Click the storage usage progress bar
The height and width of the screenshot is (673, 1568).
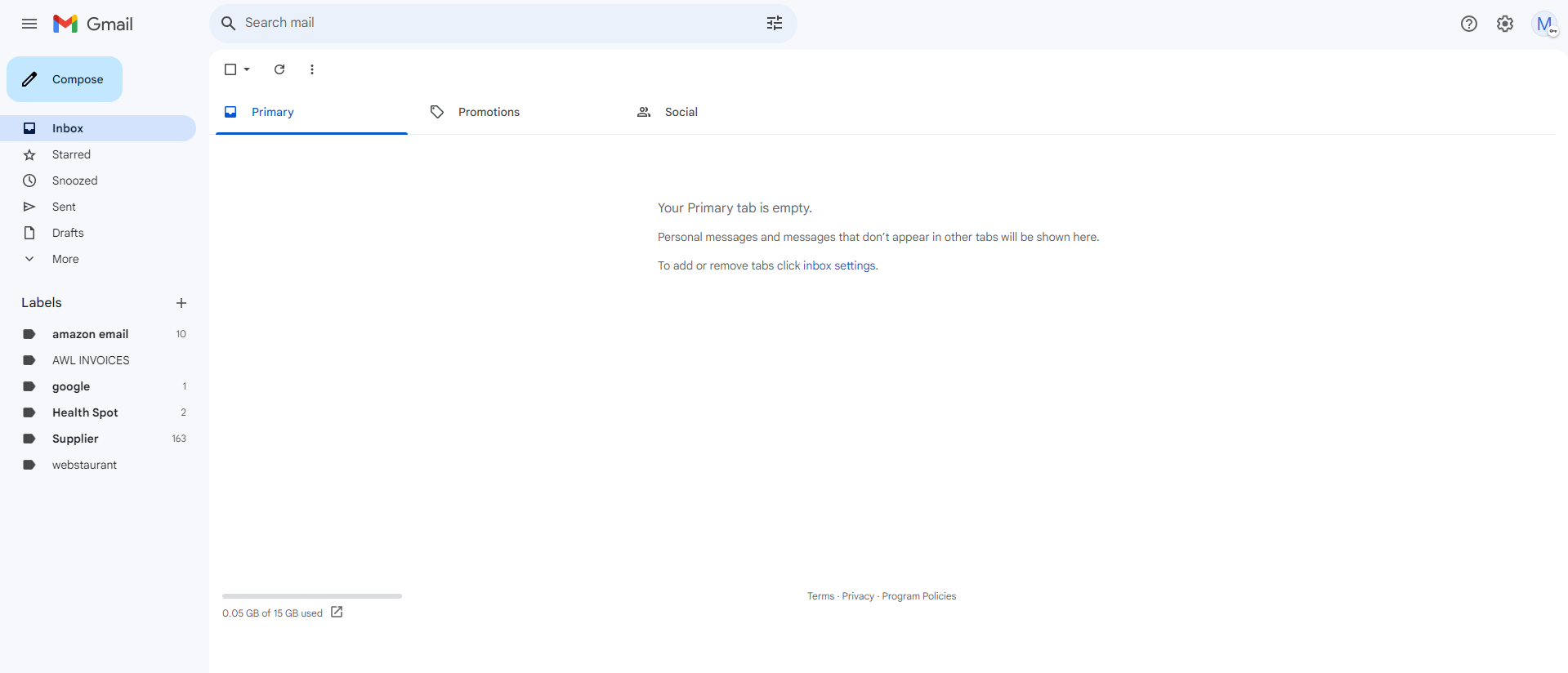[312, 596]
